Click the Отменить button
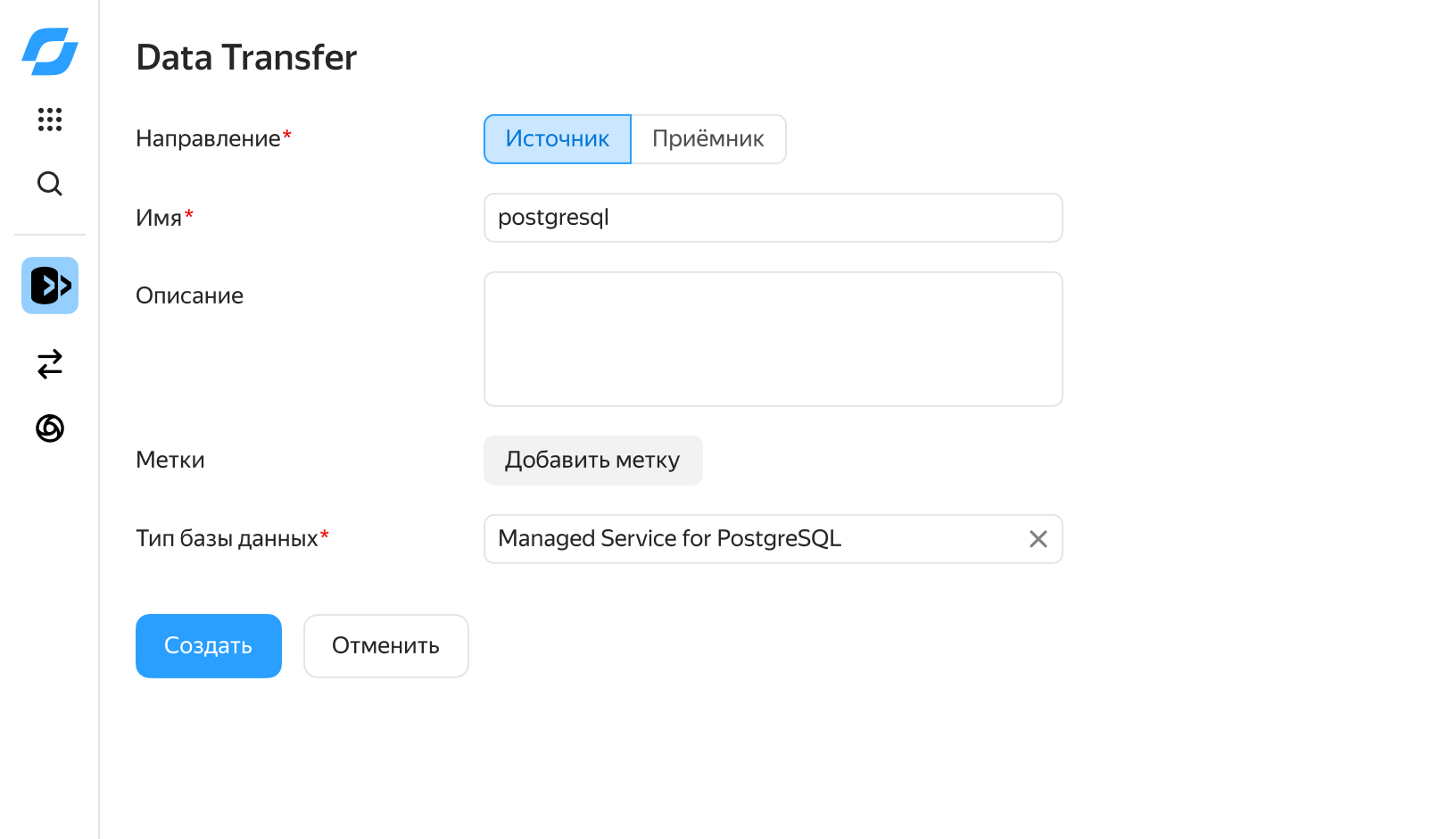 click(385, 646)
